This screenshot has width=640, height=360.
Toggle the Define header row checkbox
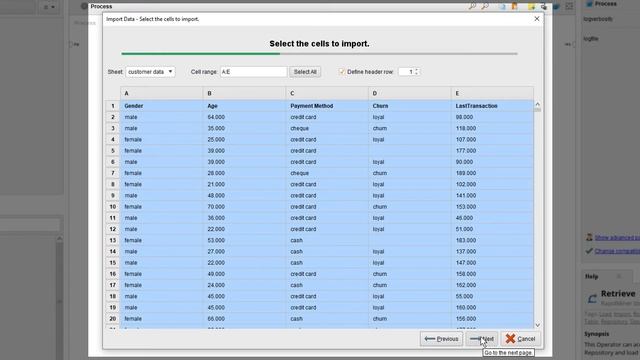(342, 72)
